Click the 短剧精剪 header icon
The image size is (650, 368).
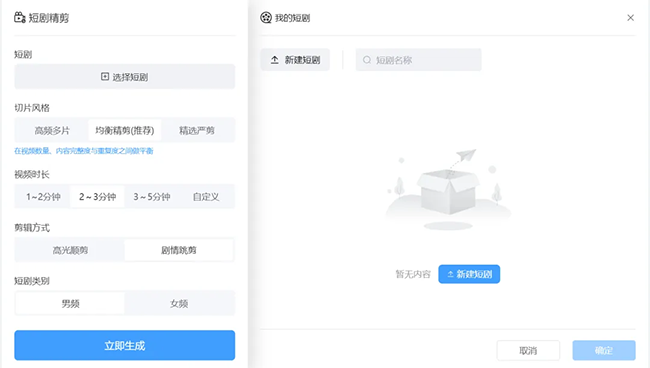pyautogui.click(x=19, y=17)
